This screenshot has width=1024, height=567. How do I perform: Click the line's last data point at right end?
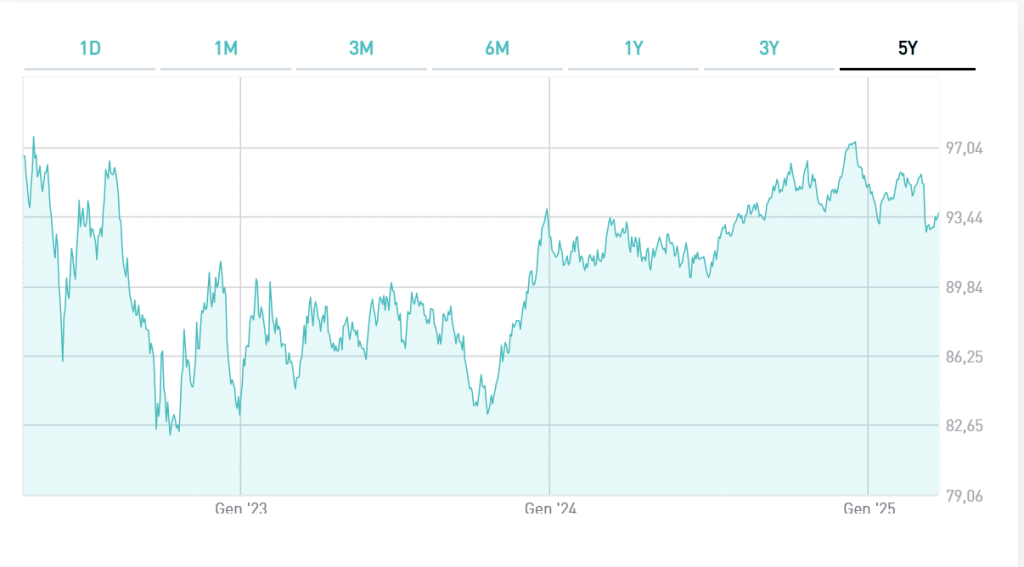click(x=938, y=214)
